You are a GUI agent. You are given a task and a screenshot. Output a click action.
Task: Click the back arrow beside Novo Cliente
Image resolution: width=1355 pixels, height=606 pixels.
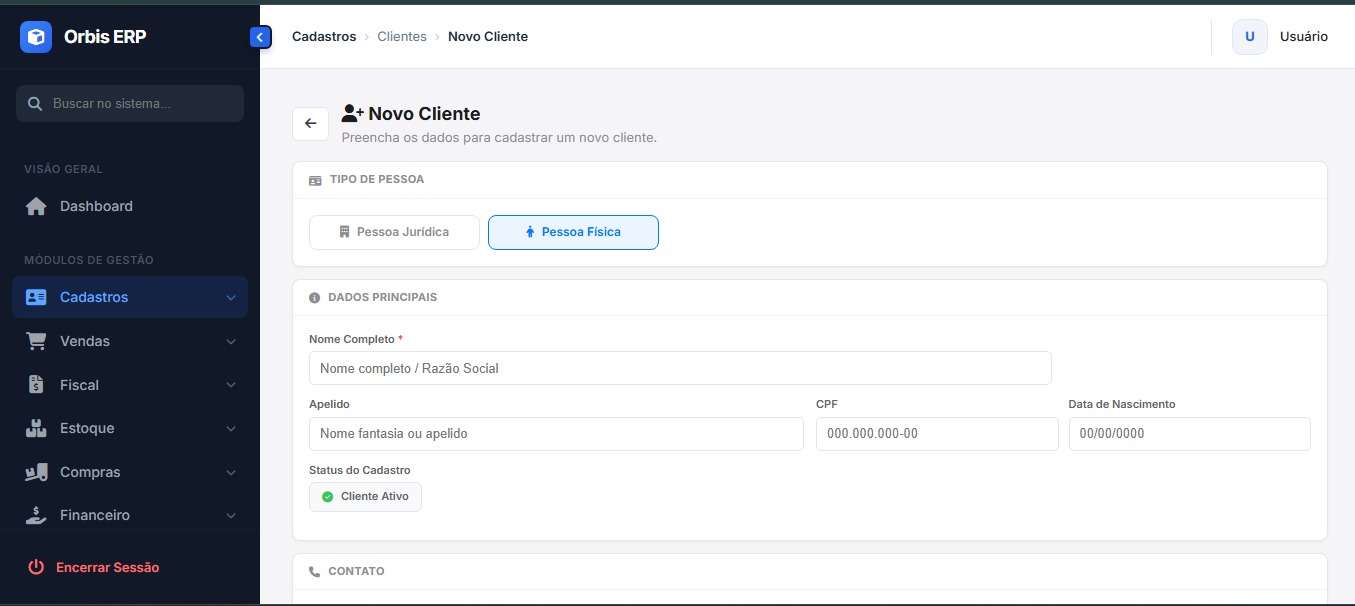[x=310, y=123]
